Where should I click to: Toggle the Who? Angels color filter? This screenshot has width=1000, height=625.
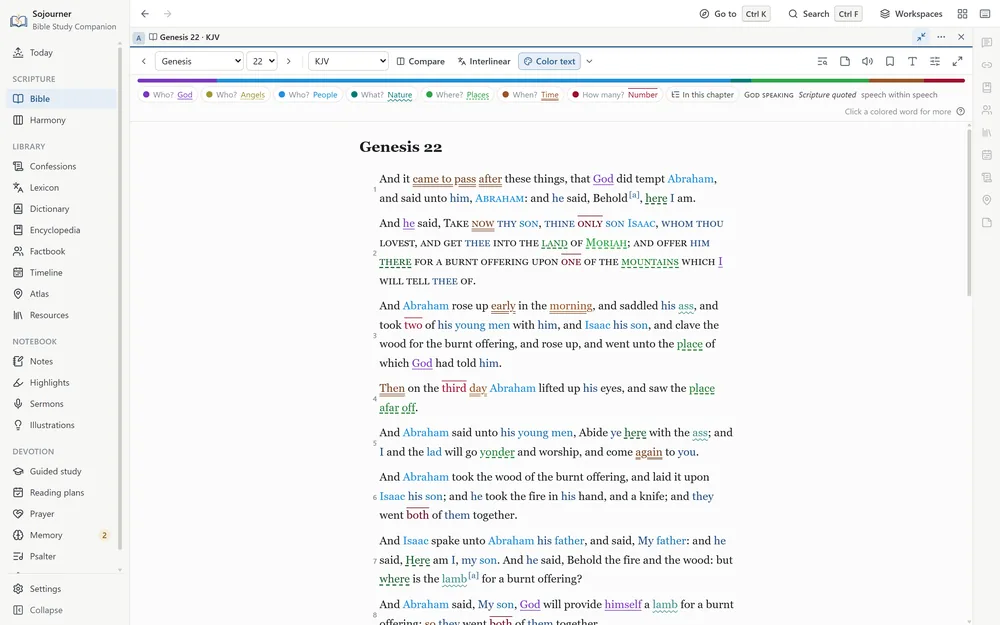pos(235,95)
